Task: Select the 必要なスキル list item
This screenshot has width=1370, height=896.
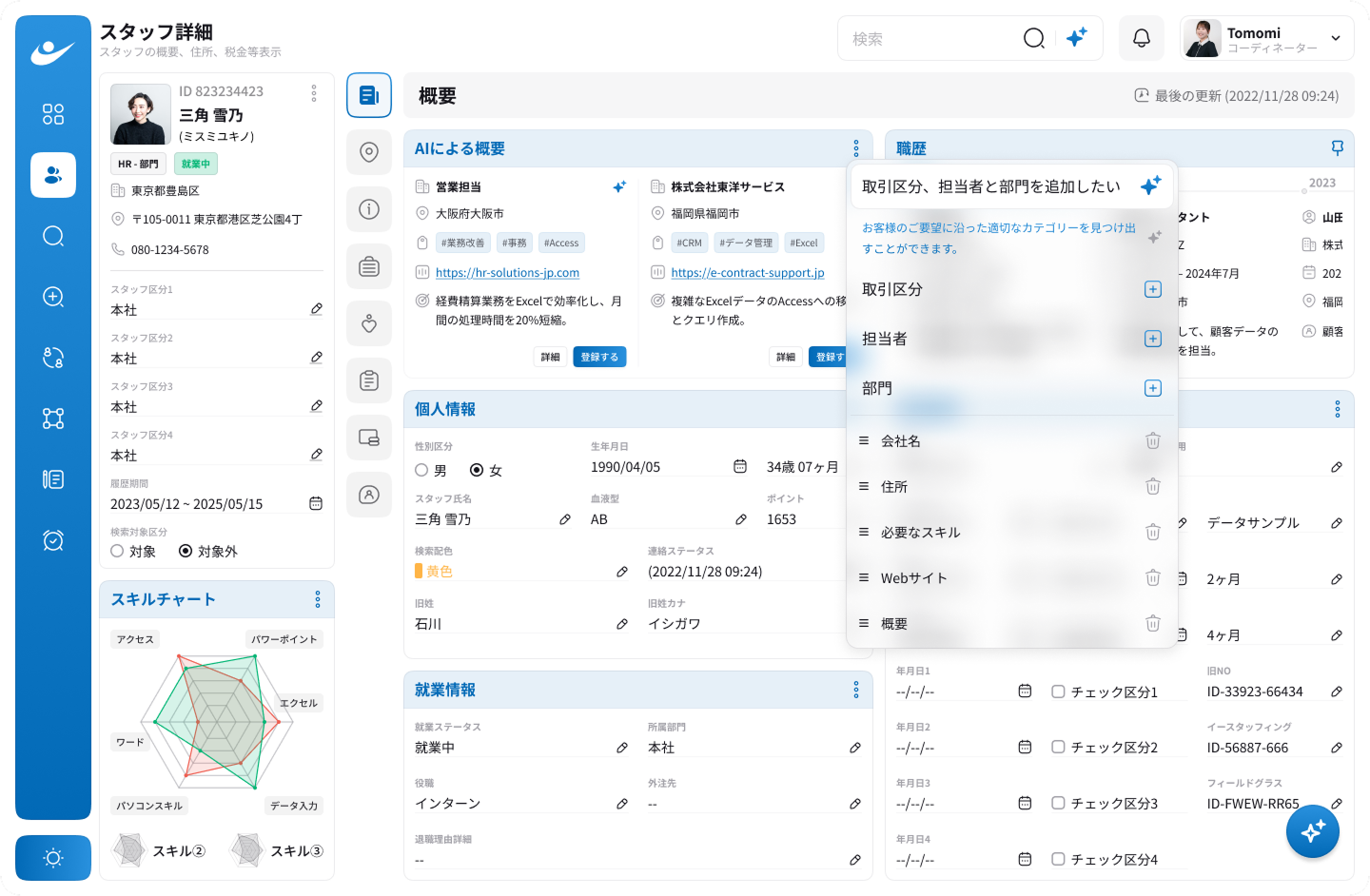Action: [920, 532]
